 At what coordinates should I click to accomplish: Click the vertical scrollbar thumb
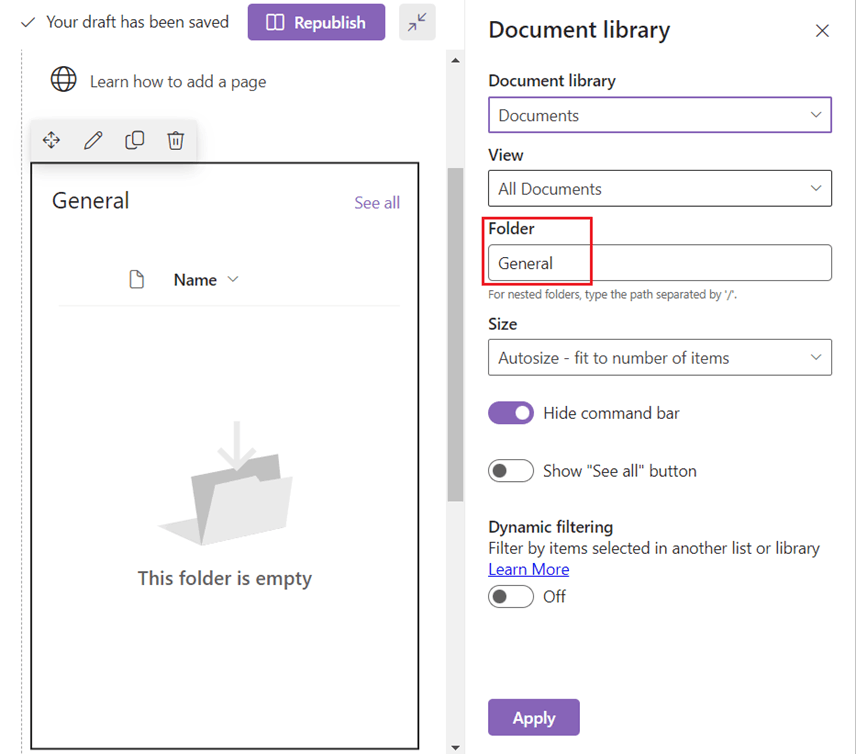455,334
